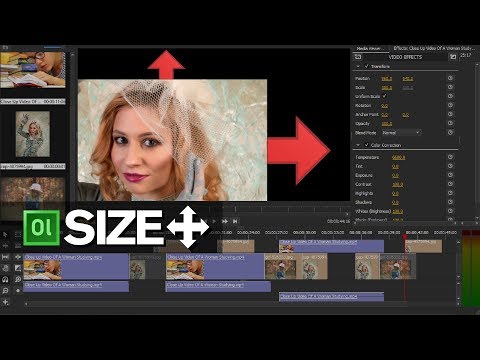The width and height of the screenshot is (480, 360).
Task: Disable the Color Correction effect checkbox
Action: tap(367, 145)
